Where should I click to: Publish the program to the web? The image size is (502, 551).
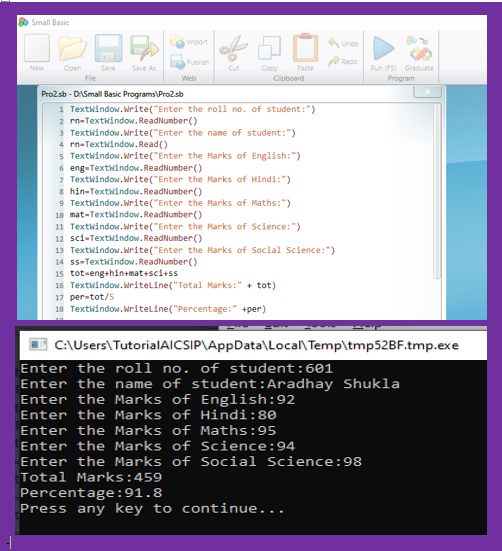[x=189, y=62]
